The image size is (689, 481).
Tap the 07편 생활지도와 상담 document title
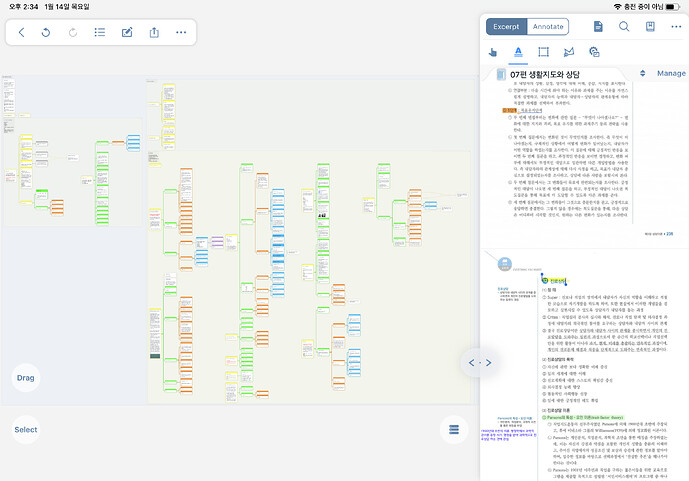tap(544, 75)
